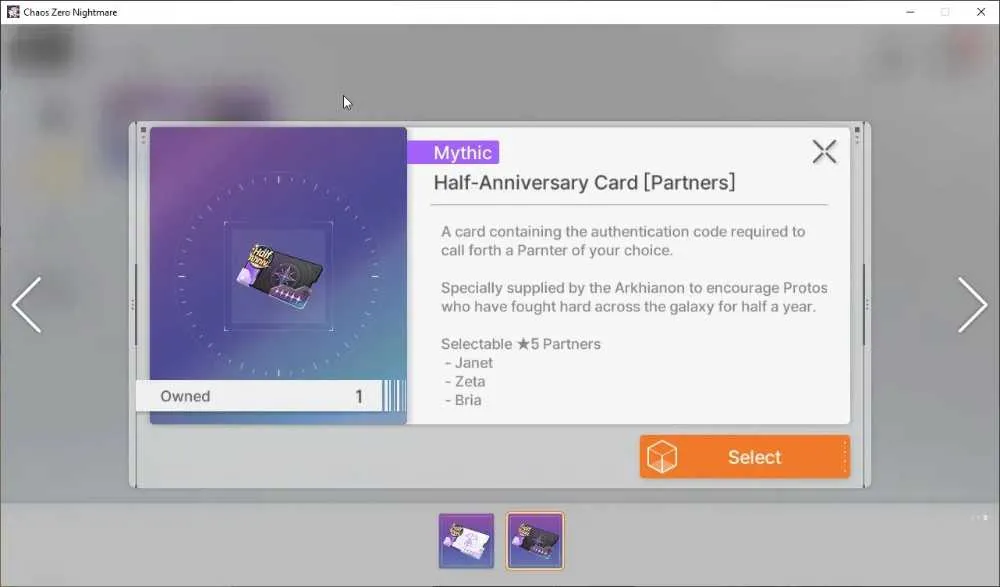Click the Half-Anniversary card artwork image

pos(279,276)
